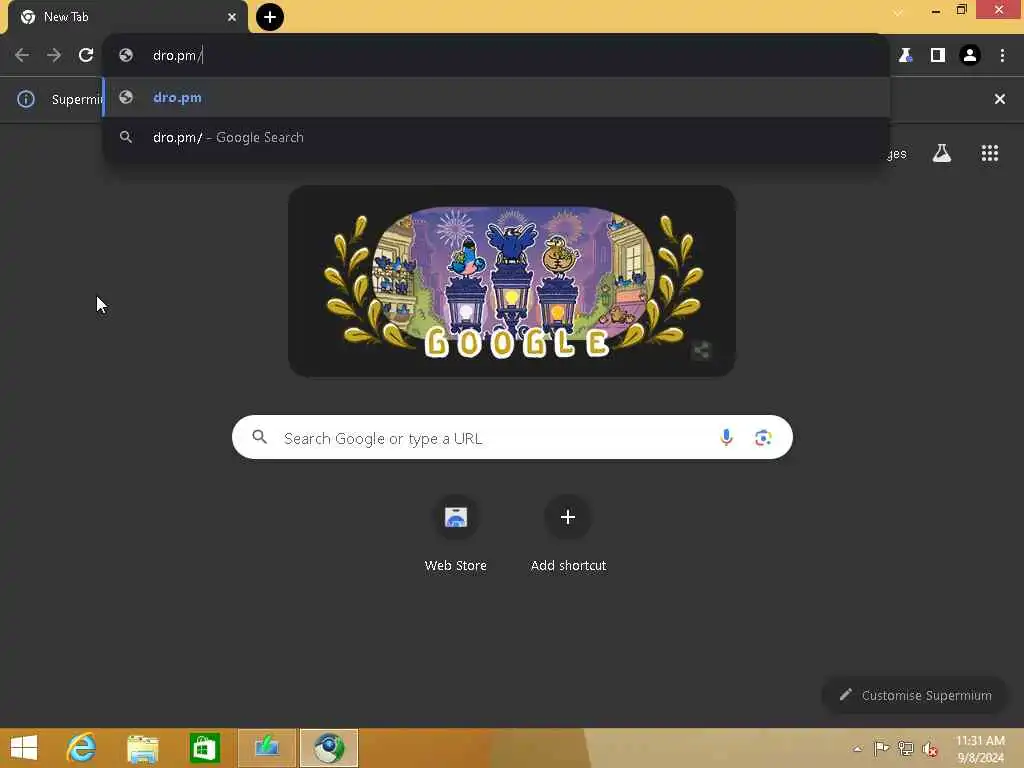Switch to the Supermium taskbar window
Viewport: 1024px width, 768px height.
(329, 748)
